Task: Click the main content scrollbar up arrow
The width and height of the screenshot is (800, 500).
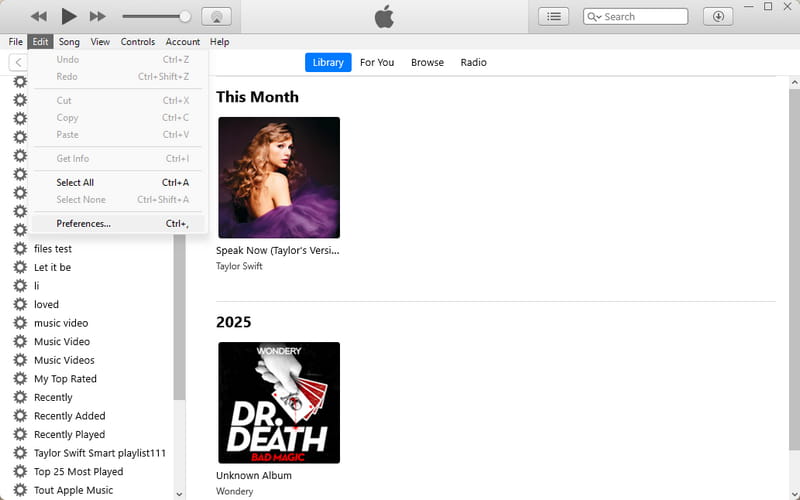Action: (794, 82)
